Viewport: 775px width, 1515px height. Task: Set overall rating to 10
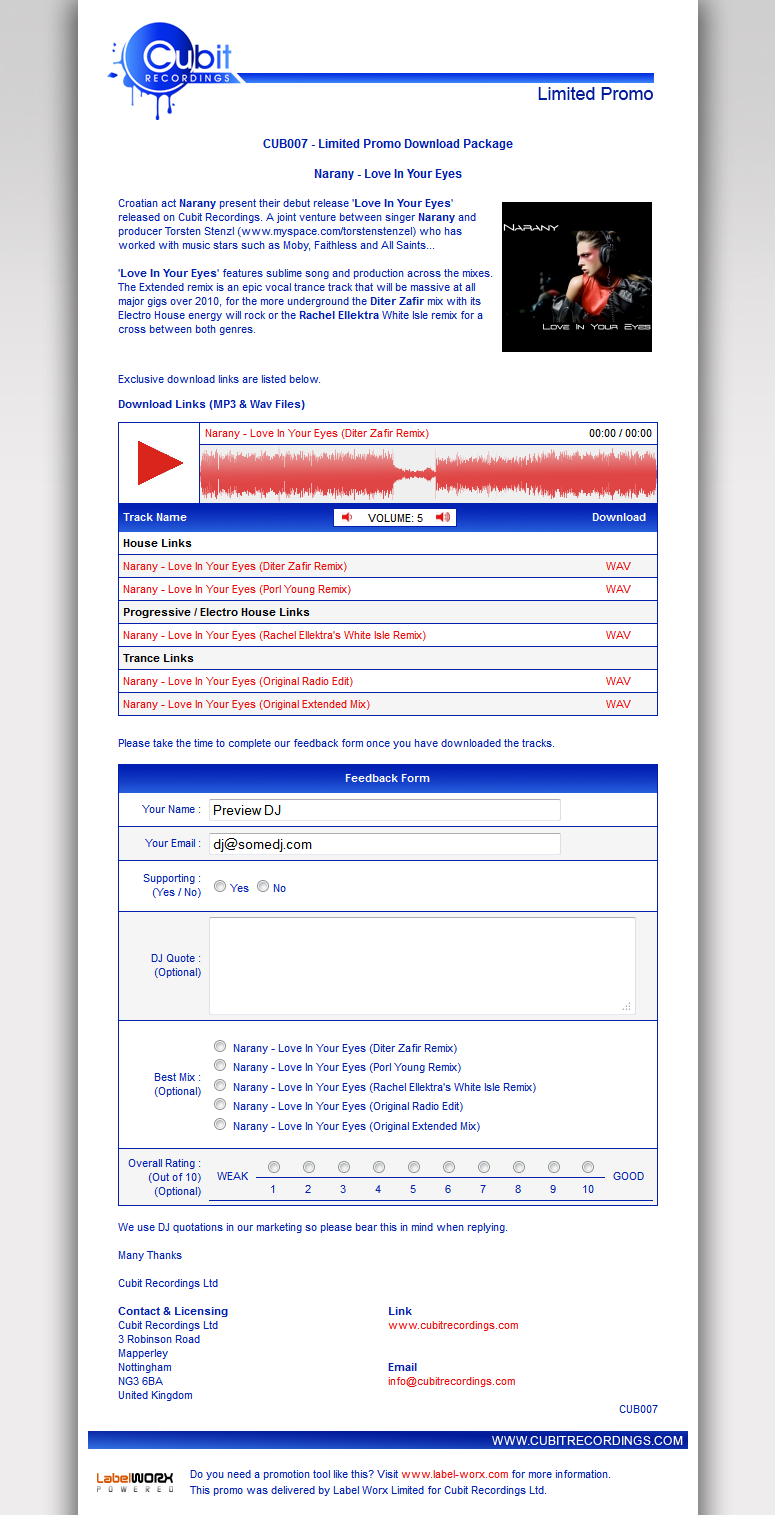coord(588,1167)
